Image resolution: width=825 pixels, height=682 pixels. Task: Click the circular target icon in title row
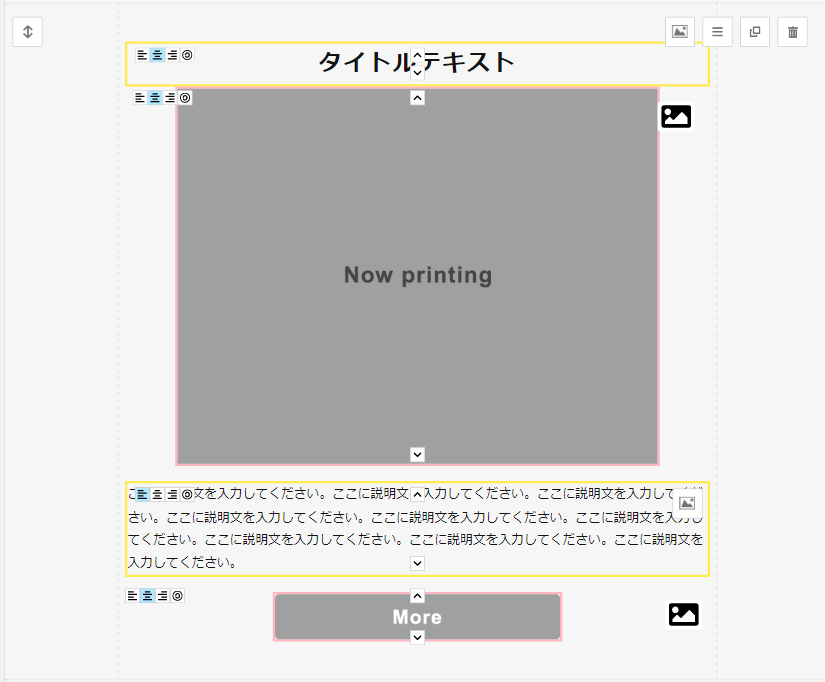tap(187, 55)
